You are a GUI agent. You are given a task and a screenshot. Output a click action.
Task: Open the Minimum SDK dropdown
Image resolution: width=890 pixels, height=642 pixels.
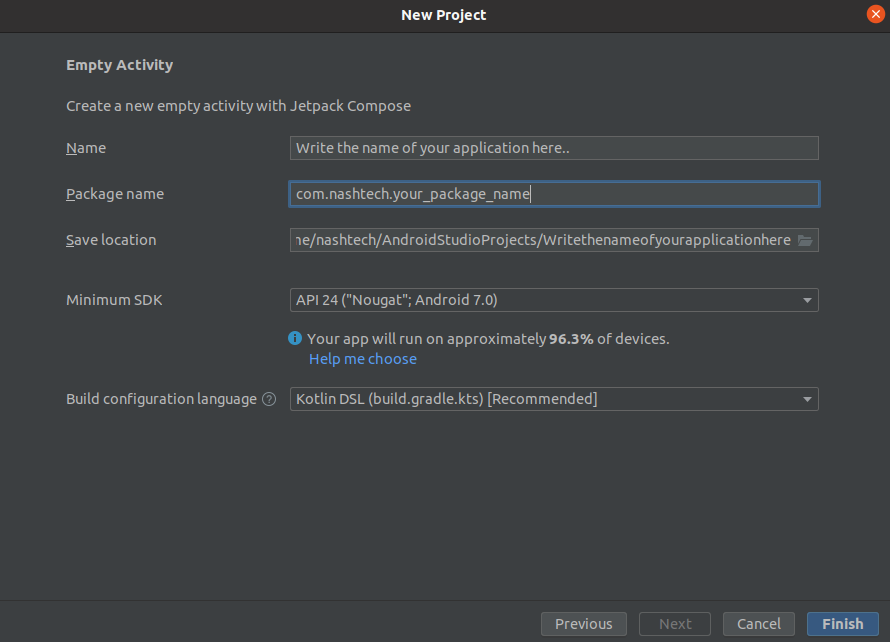(x=553, y=300)
